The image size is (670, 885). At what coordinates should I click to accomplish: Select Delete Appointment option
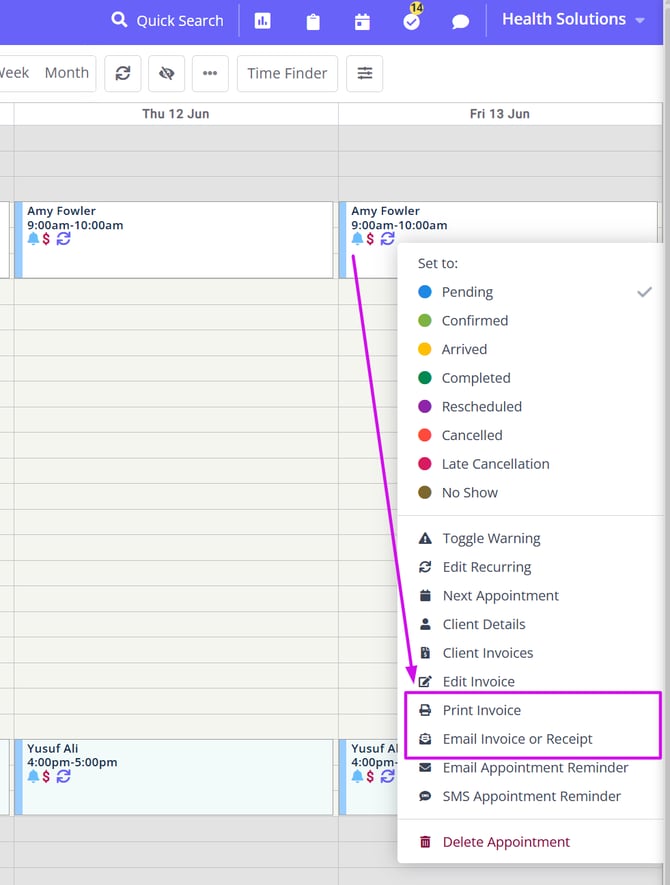click(x=506, y=842)
